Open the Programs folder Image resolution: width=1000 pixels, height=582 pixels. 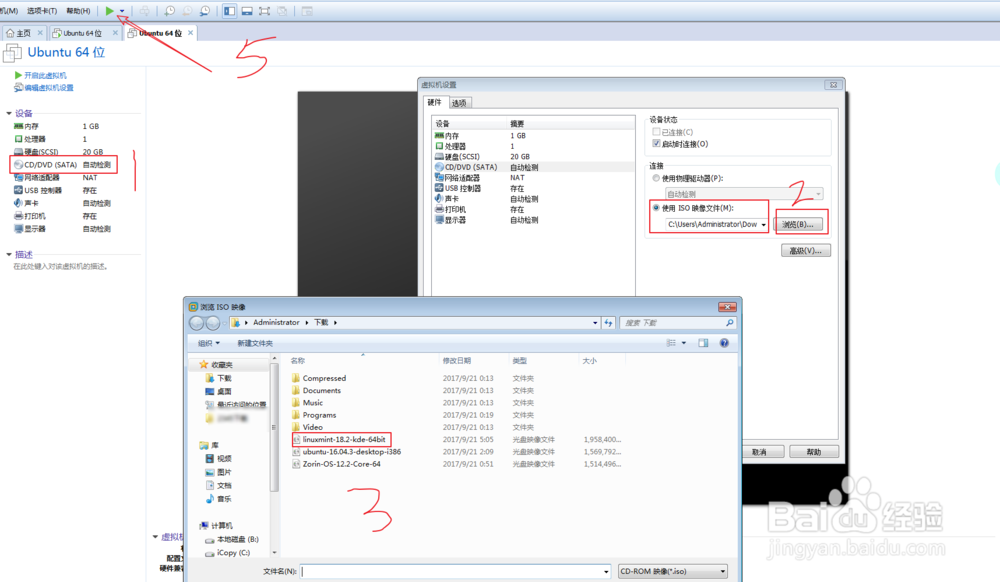point(319,415)
